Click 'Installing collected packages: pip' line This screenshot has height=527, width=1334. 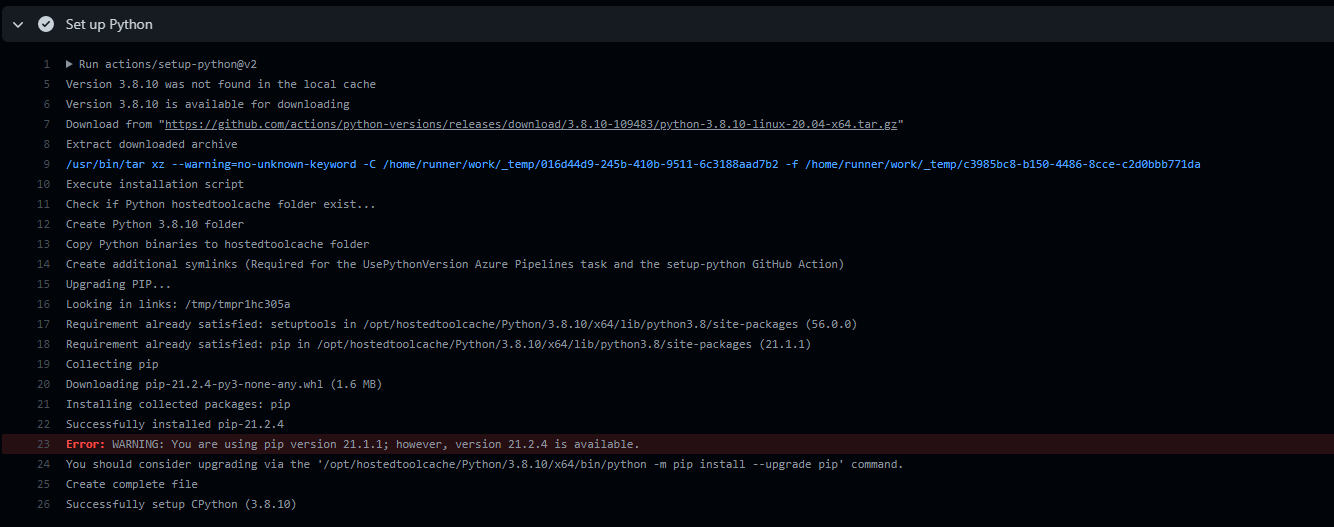tap(178, 404)
